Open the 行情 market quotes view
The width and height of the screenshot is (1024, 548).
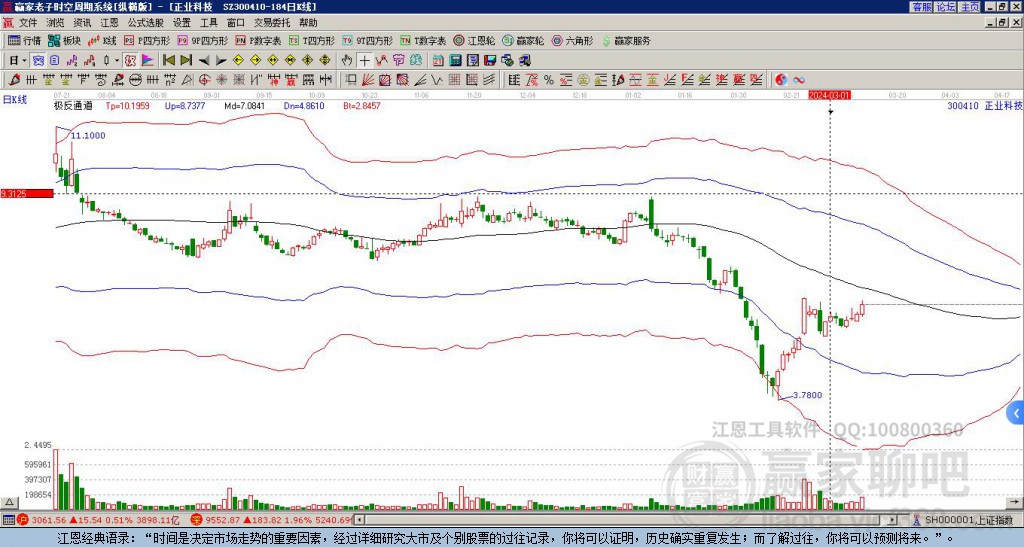(25, 40)
